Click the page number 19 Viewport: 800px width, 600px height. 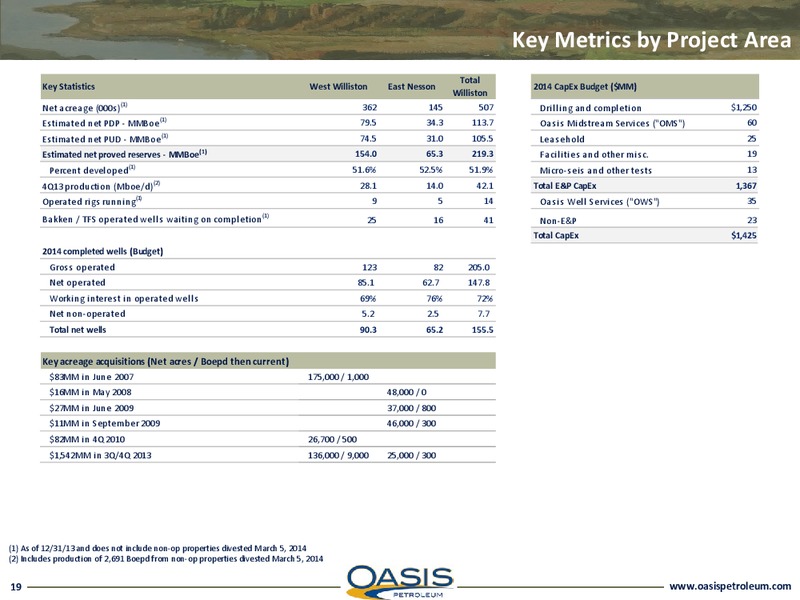(x=16, y=587)
